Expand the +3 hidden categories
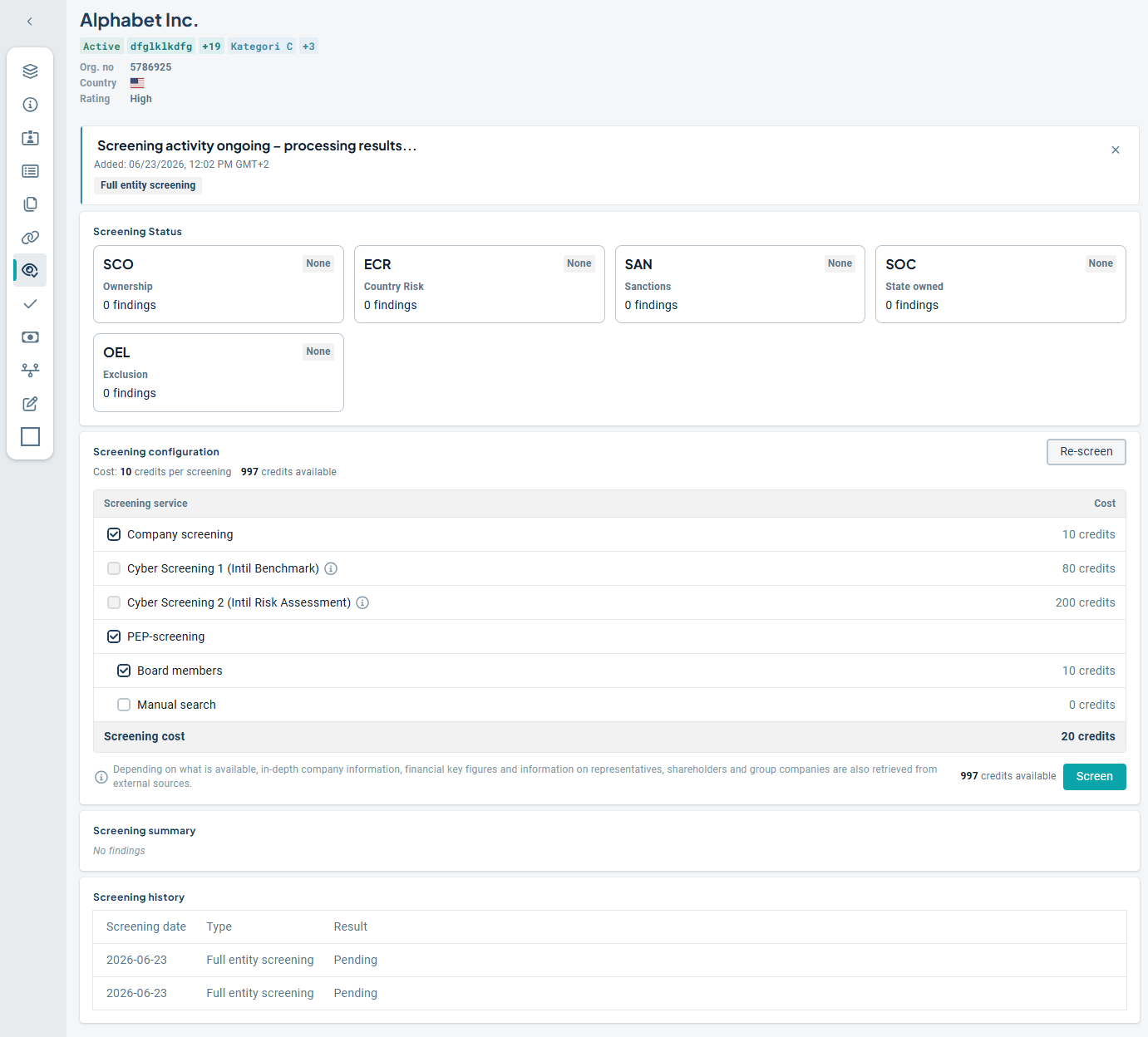The height and width of the screenshot is (1037, 1148). (308, 47)
